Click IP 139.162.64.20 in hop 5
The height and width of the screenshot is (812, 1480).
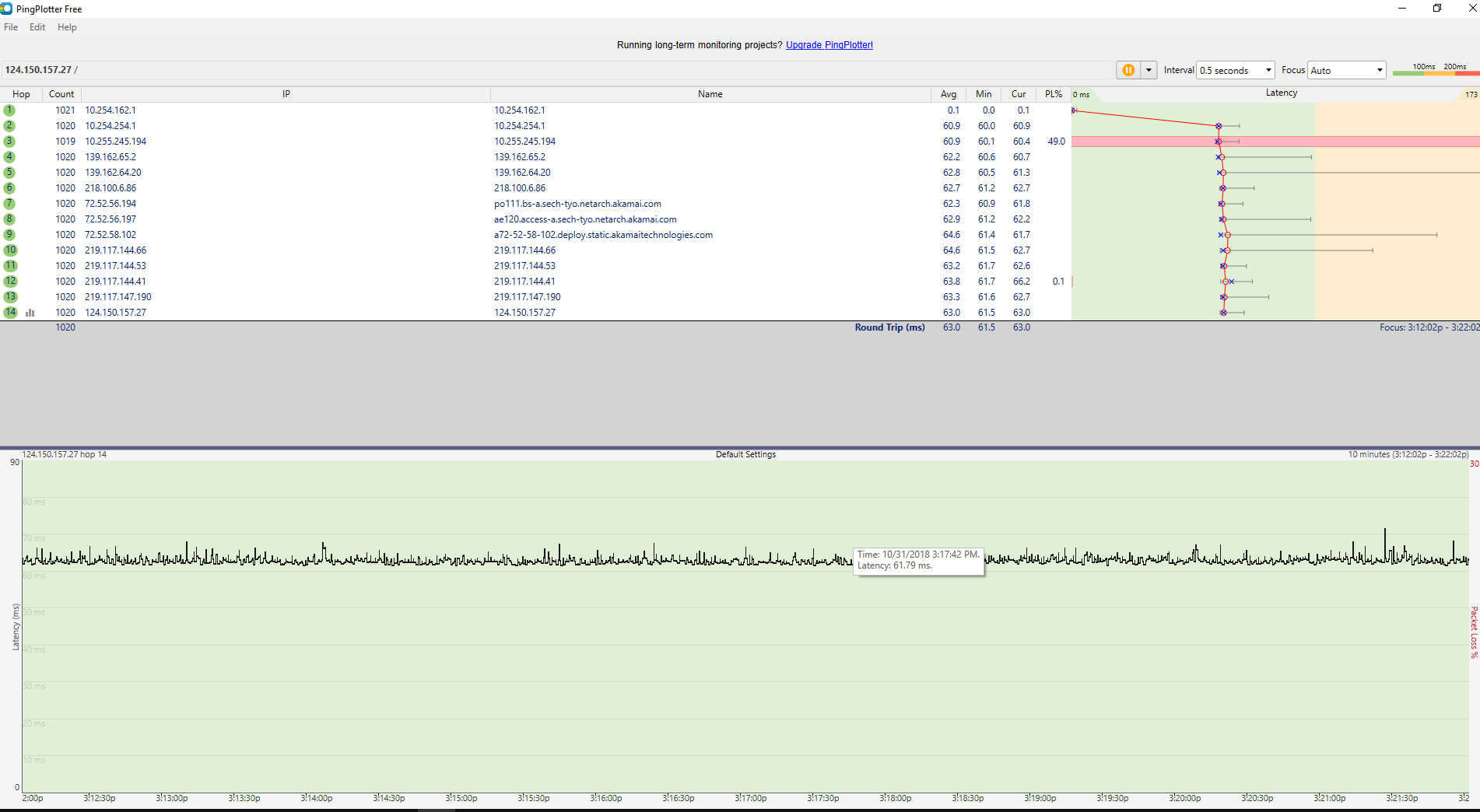pos(113,173)
